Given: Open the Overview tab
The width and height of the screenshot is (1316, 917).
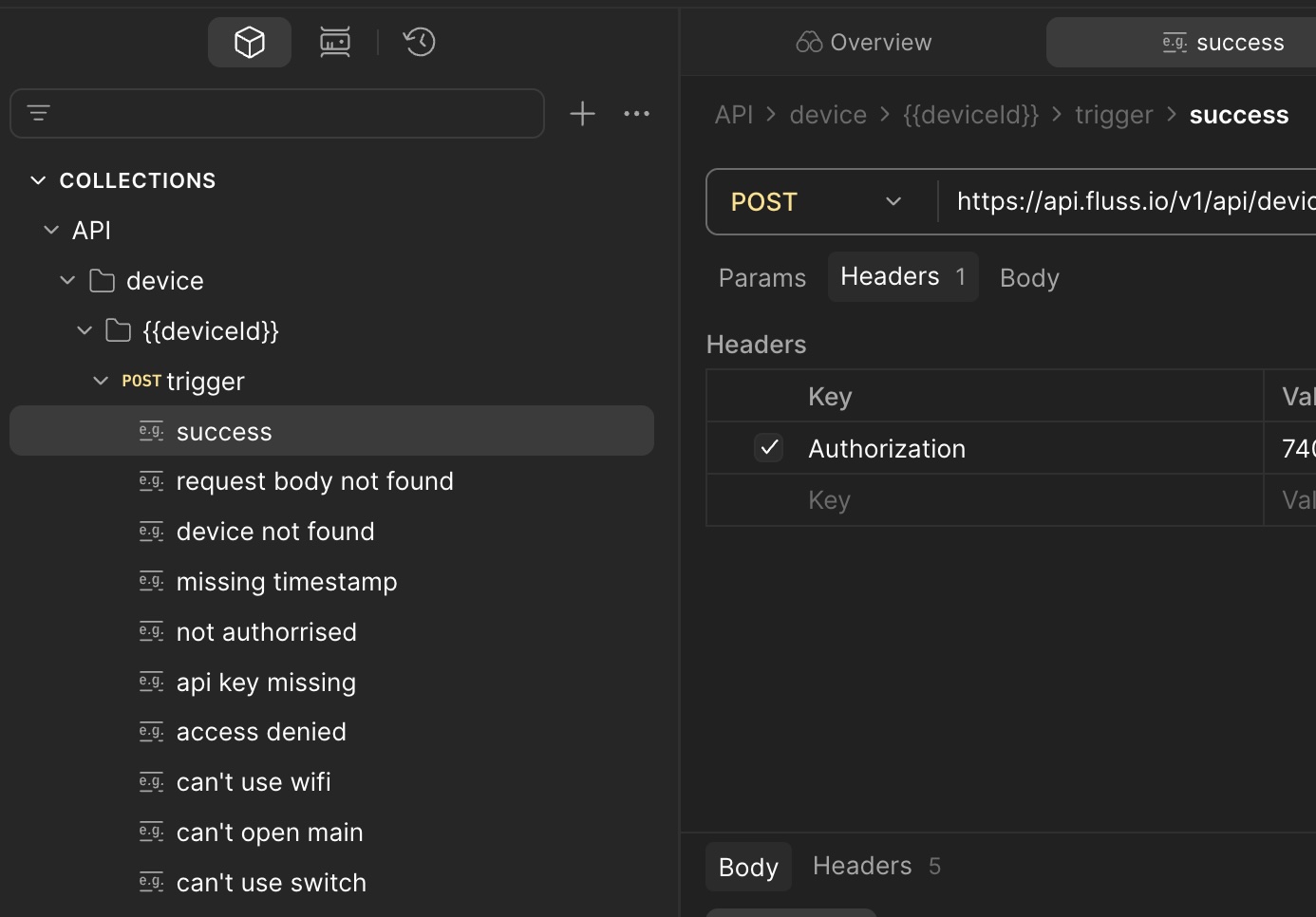Looking at the screenshot, I should (864, 43).
